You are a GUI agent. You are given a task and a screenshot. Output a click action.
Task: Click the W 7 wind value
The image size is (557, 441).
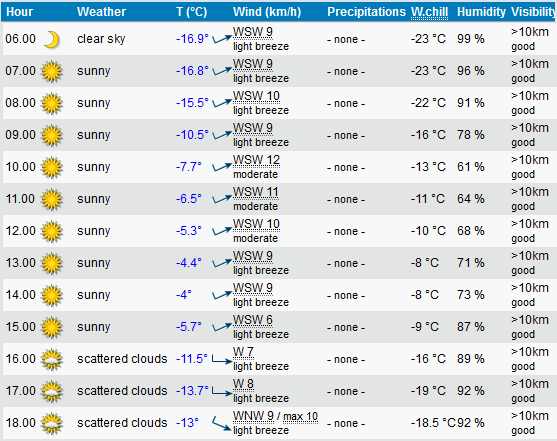coord(243,352)
